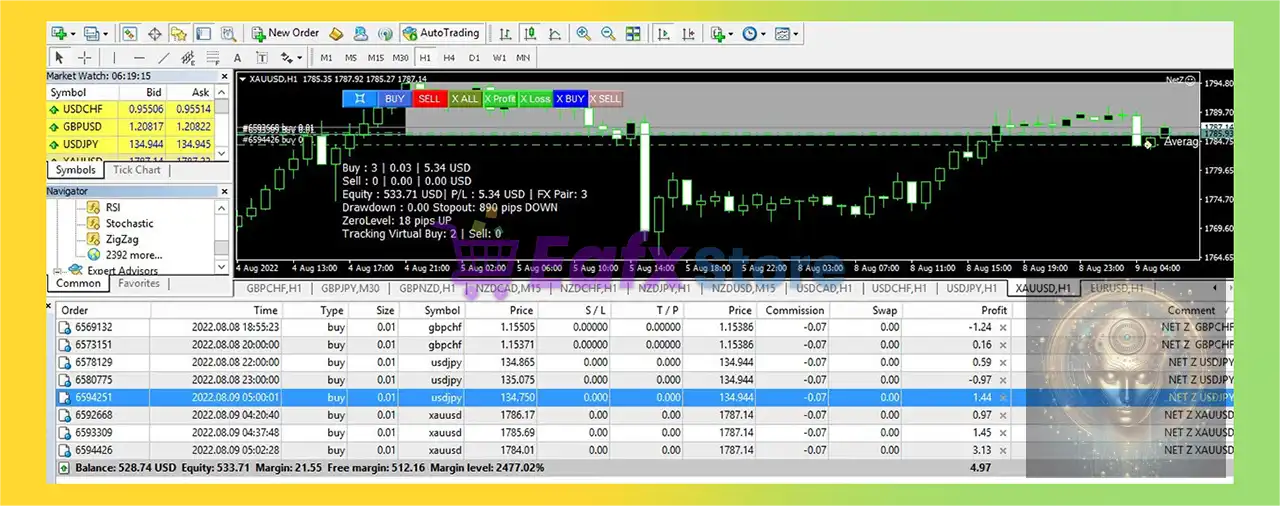Image resolution: width=1280 pixels, height=506 pixels.
Task: Toggle the Terminal window icon
Action: [x=204, y=33]
